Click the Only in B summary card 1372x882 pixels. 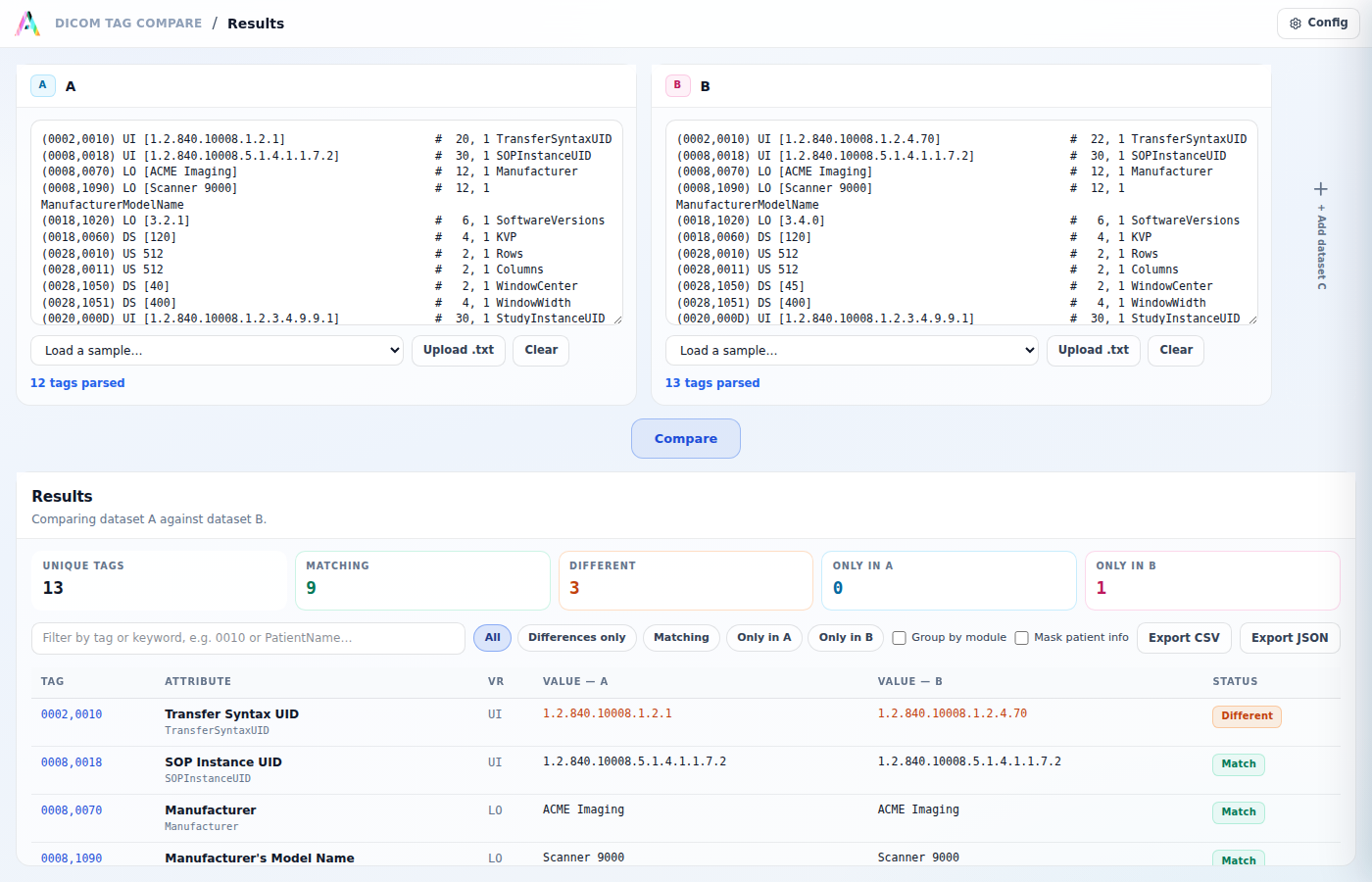coord(1212,580)
